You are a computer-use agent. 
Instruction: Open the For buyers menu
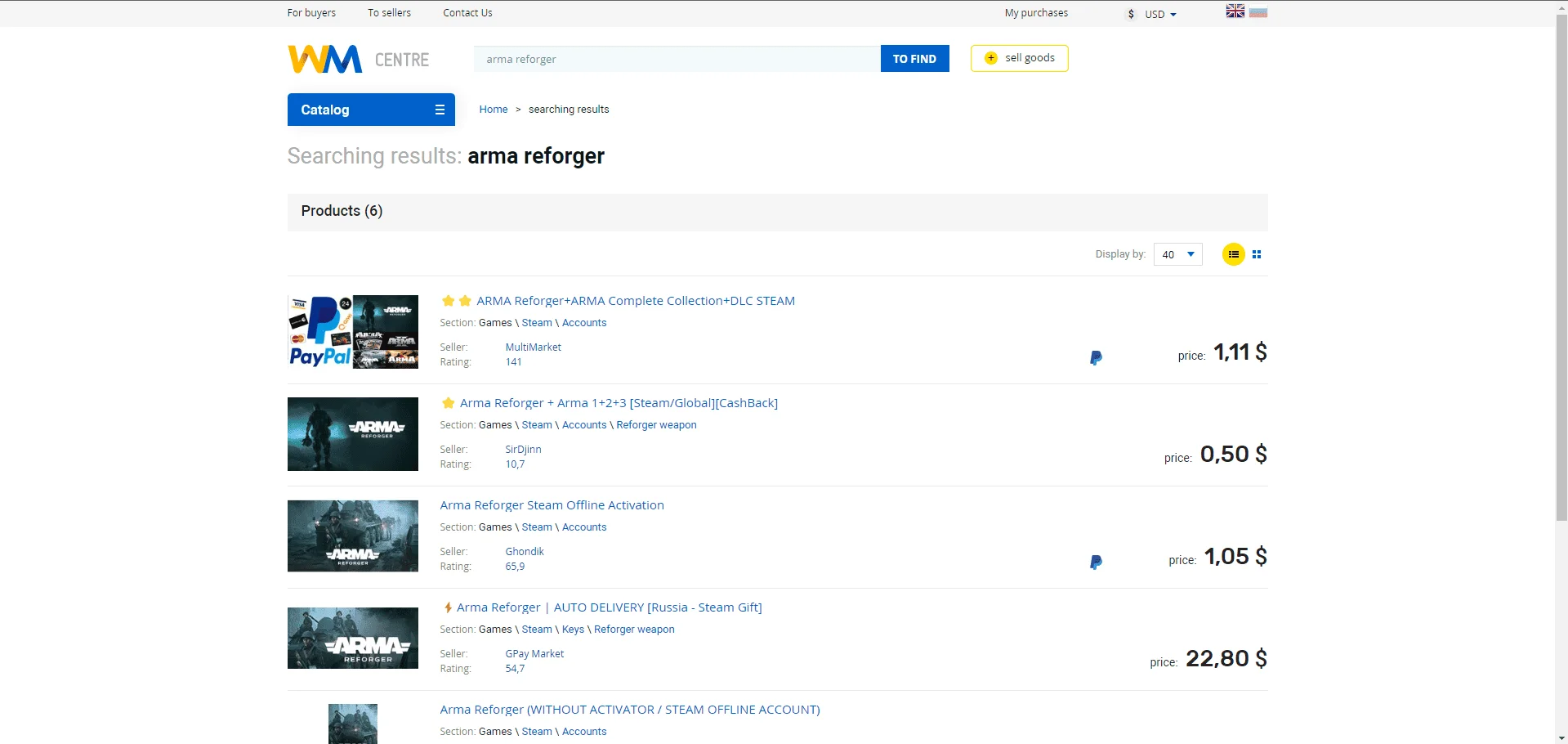point(311,13)
